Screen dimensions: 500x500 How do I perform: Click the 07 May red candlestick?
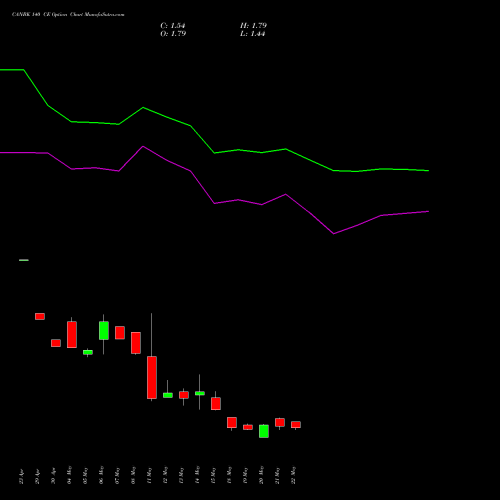pyautogui.click(x=120, y=333)
